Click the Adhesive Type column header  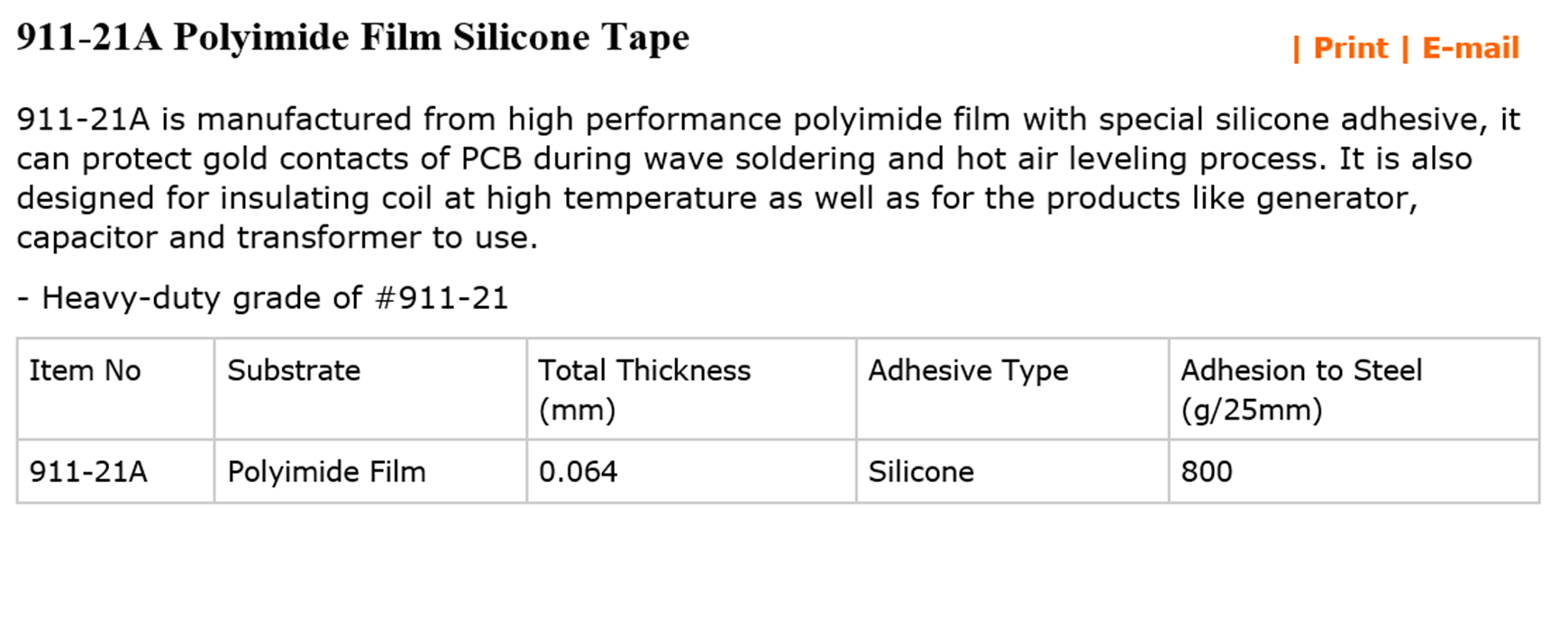[968, 370]
